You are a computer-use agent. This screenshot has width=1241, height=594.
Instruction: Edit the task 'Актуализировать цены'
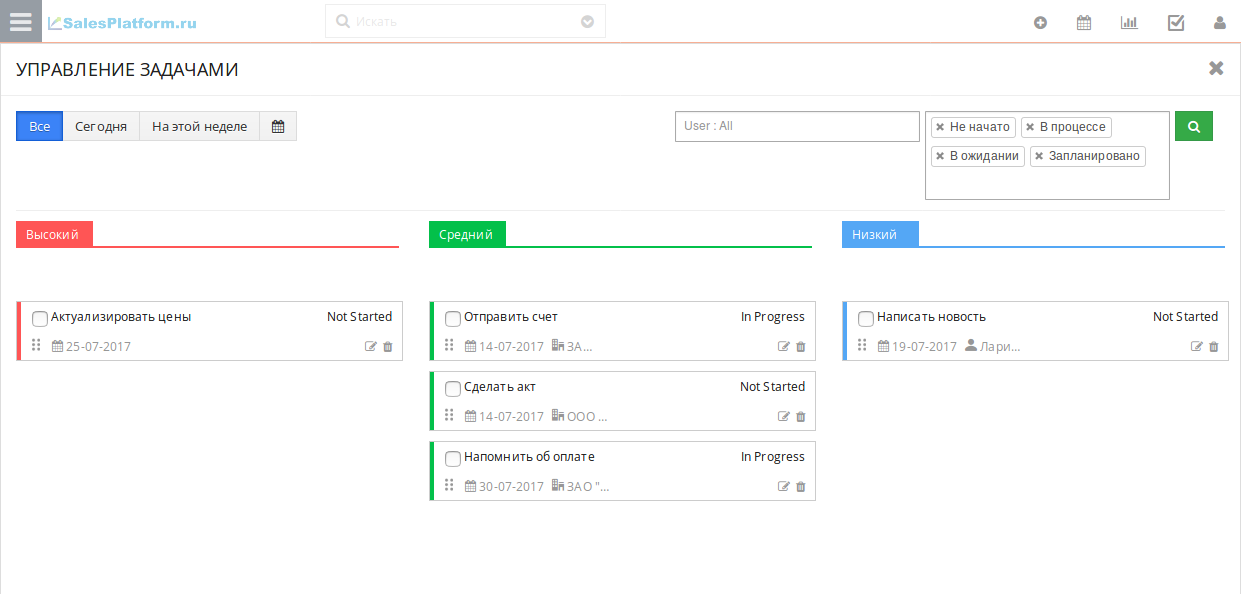coord(371,345)
